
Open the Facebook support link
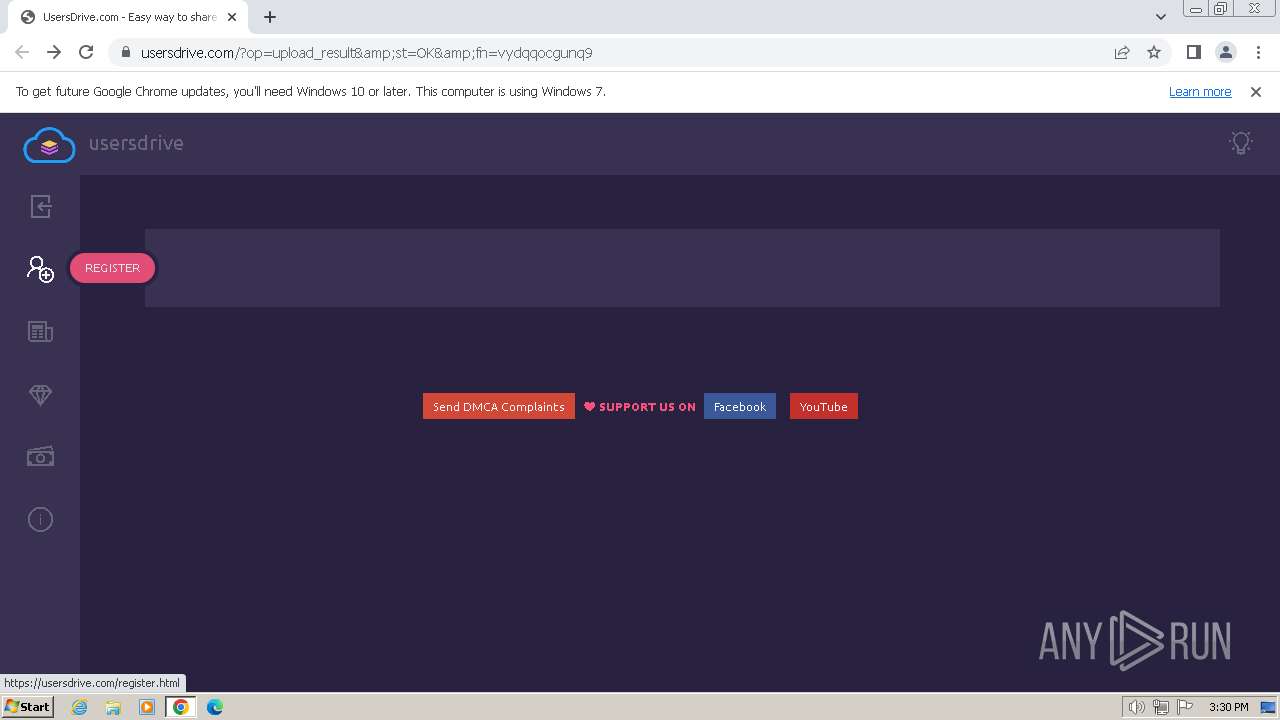point(740,406)
